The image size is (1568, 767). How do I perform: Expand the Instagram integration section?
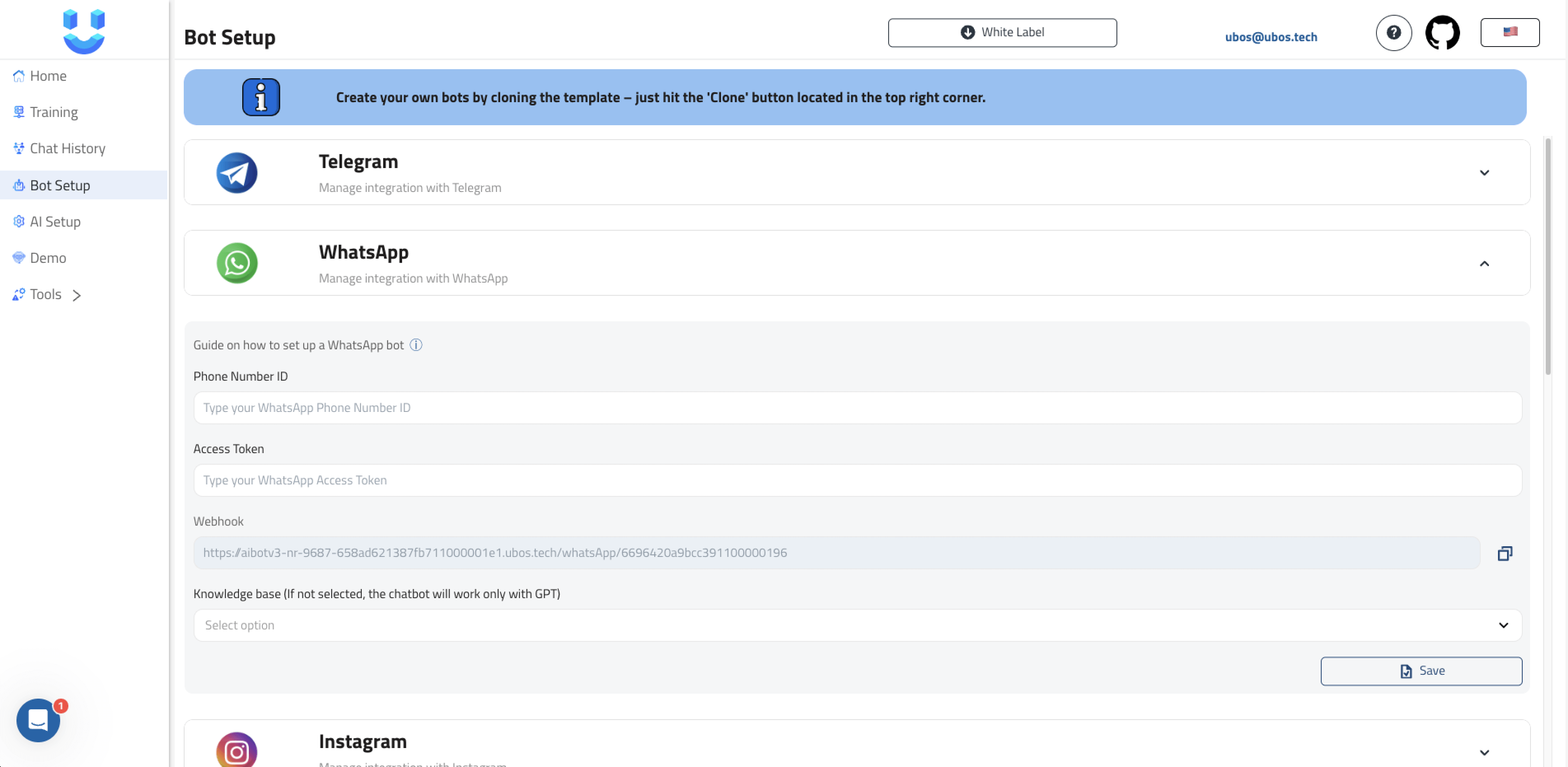pyautogui.click(x=1484, y=753)
